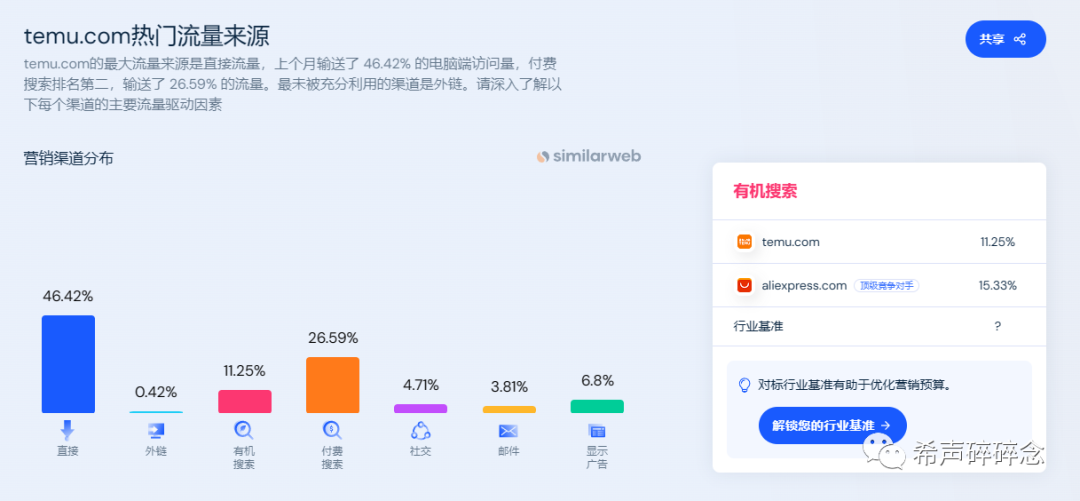Click the temu.com orange favicon

tap(744, 242)
